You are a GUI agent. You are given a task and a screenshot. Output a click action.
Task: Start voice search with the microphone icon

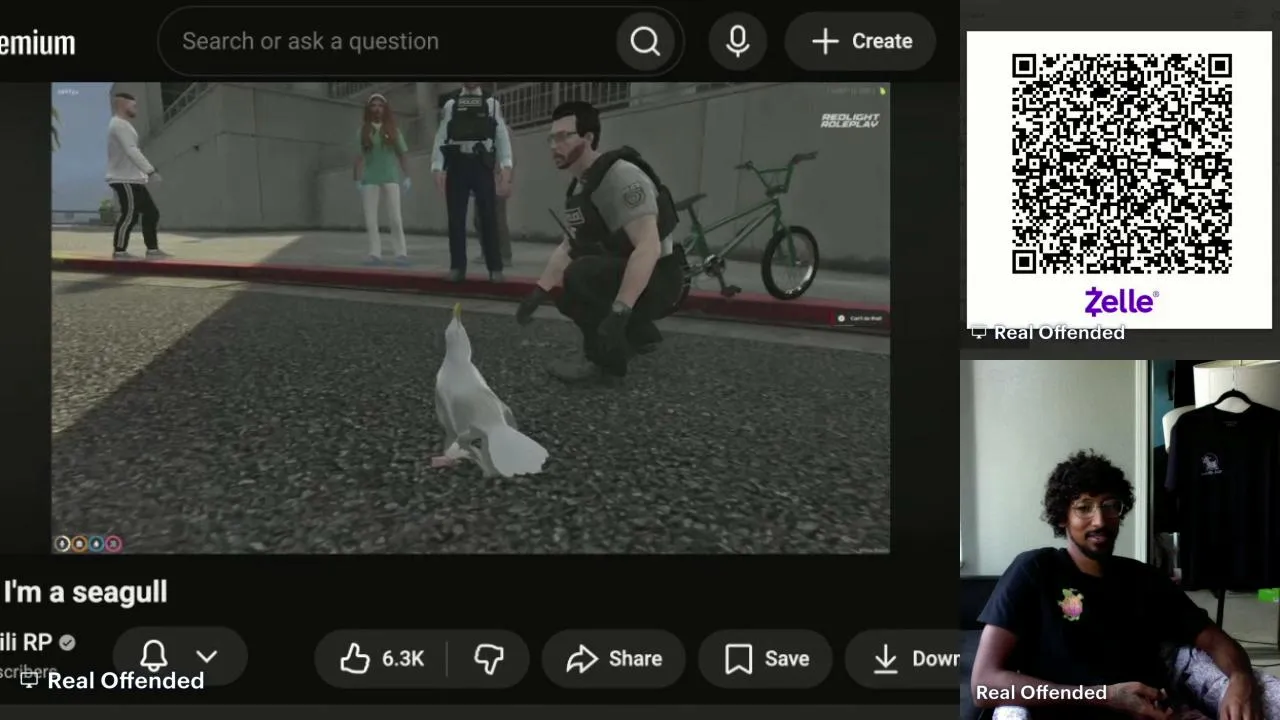click(x=738, y=41)
